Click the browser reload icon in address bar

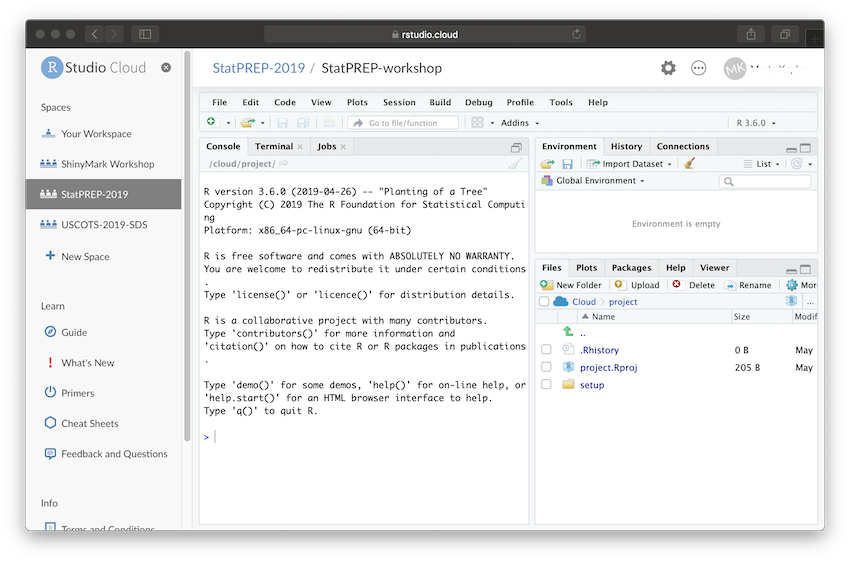coord(576,34)
